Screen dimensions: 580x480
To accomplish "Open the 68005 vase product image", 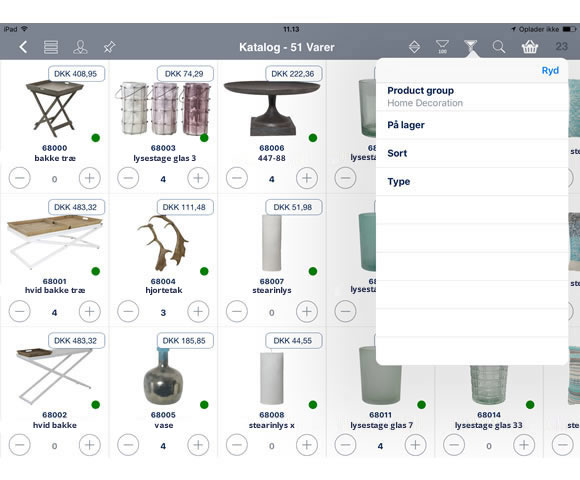I will (163, 376).
